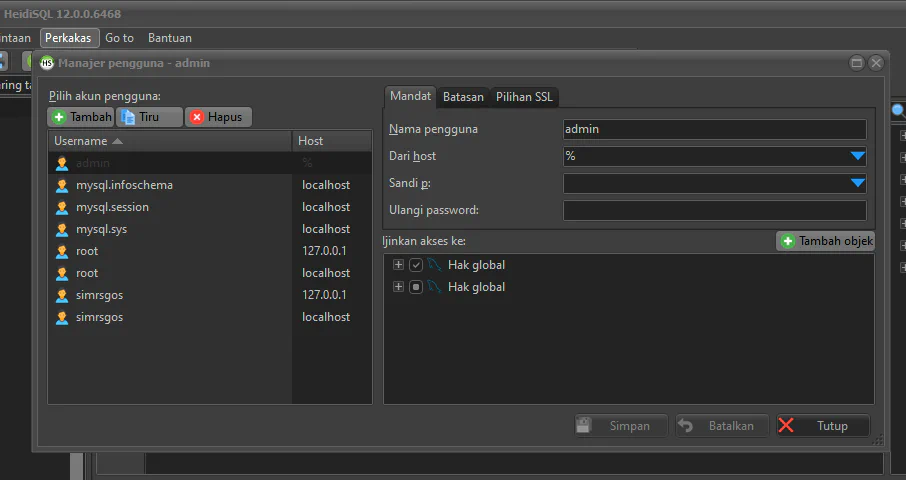
Task: Open the Pilihan SSL tab
Action: click(524, 97)
